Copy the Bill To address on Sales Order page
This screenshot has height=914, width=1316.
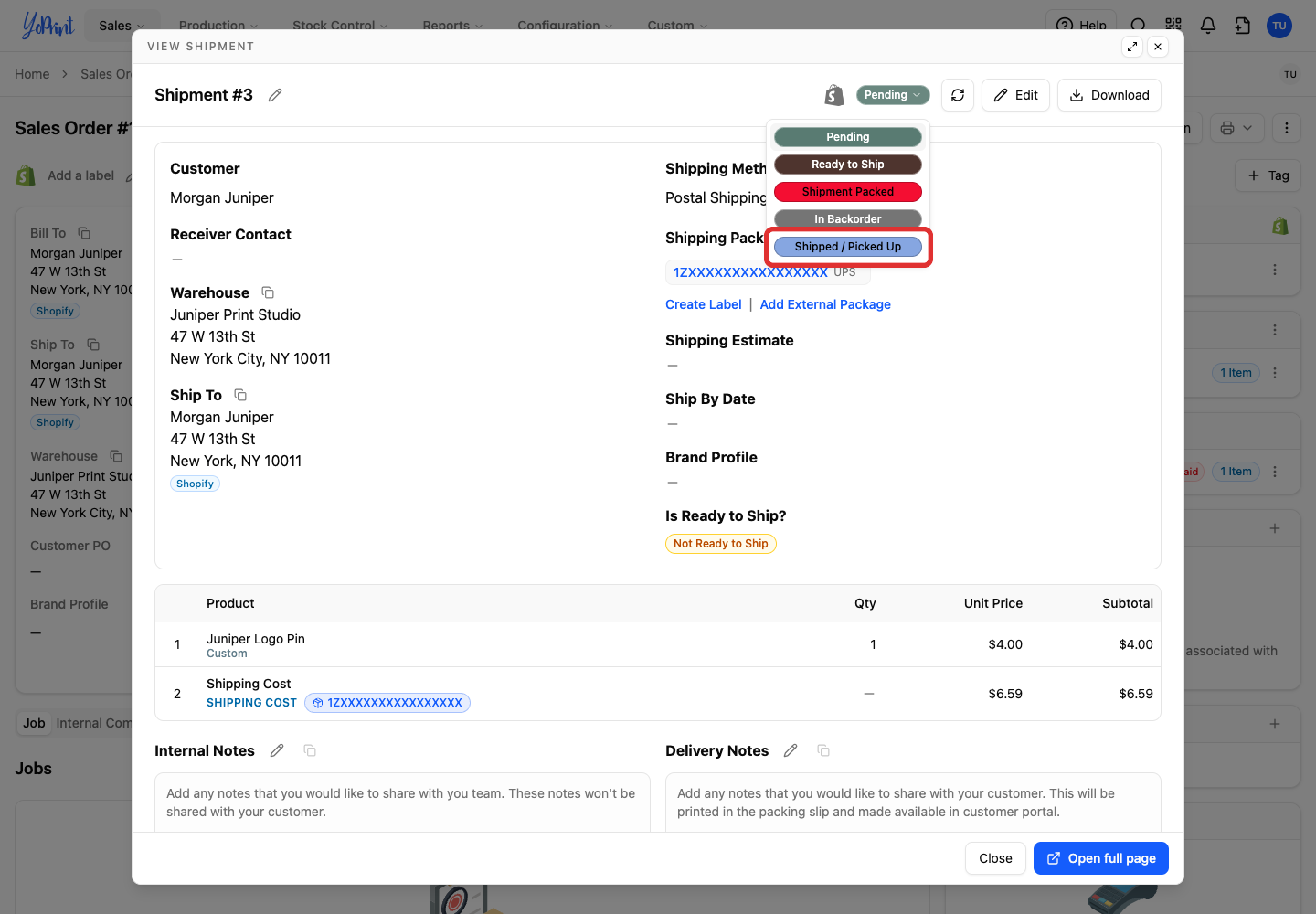click(x=84, y=233)
